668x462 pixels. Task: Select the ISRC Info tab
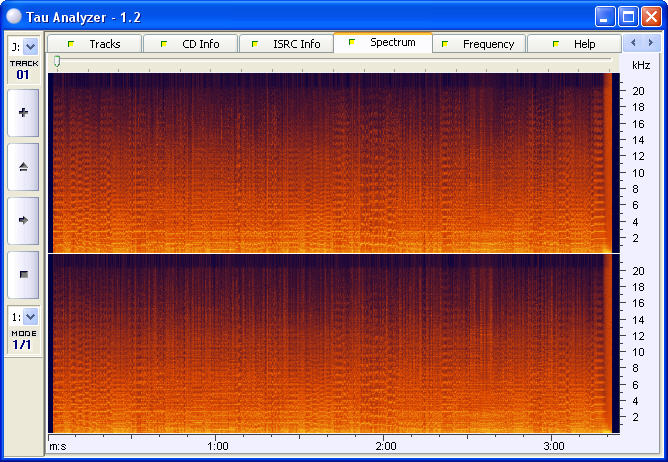pos(286,44)
